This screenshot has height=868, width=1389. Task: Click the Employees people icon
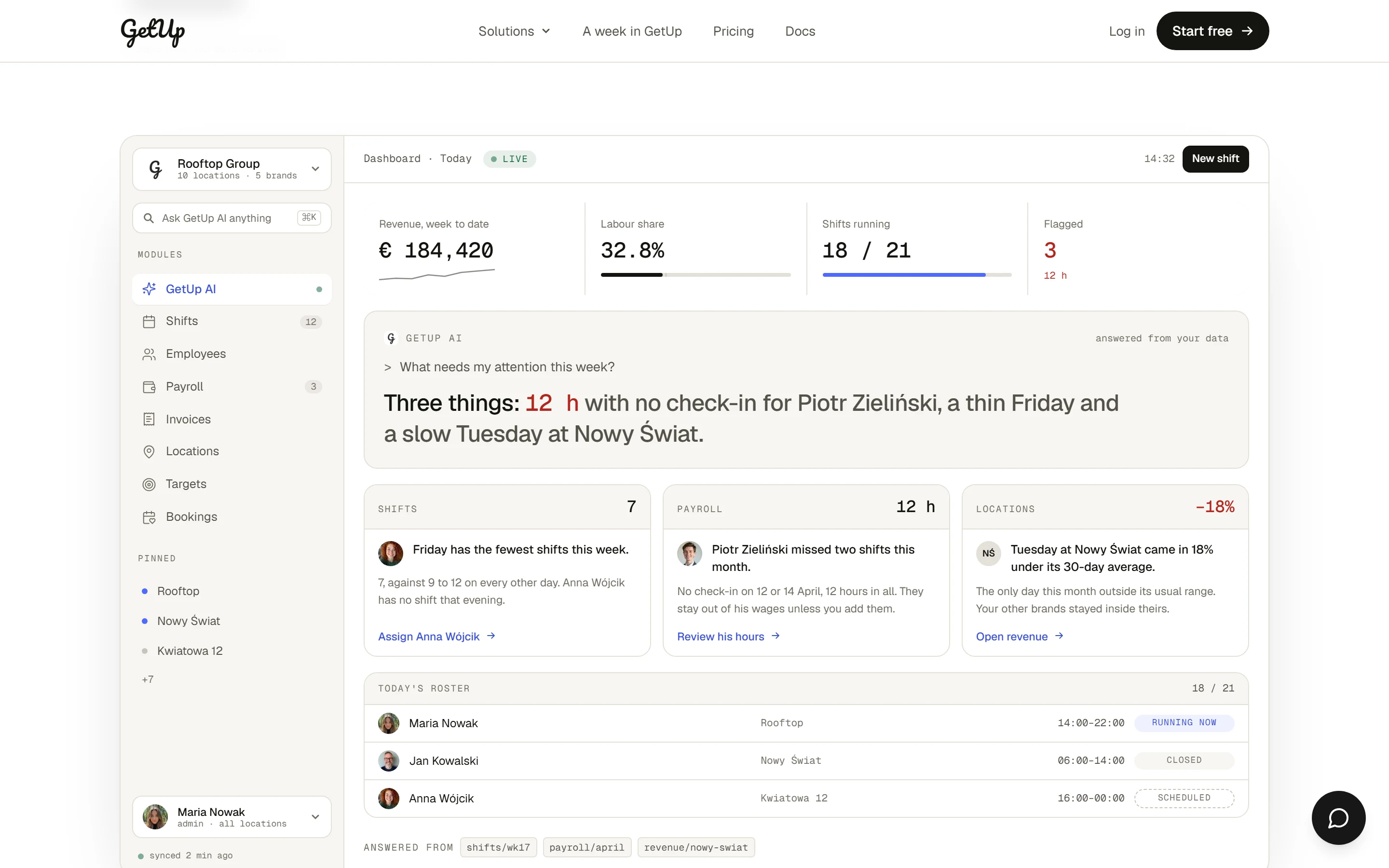click(x=149, y=354)
